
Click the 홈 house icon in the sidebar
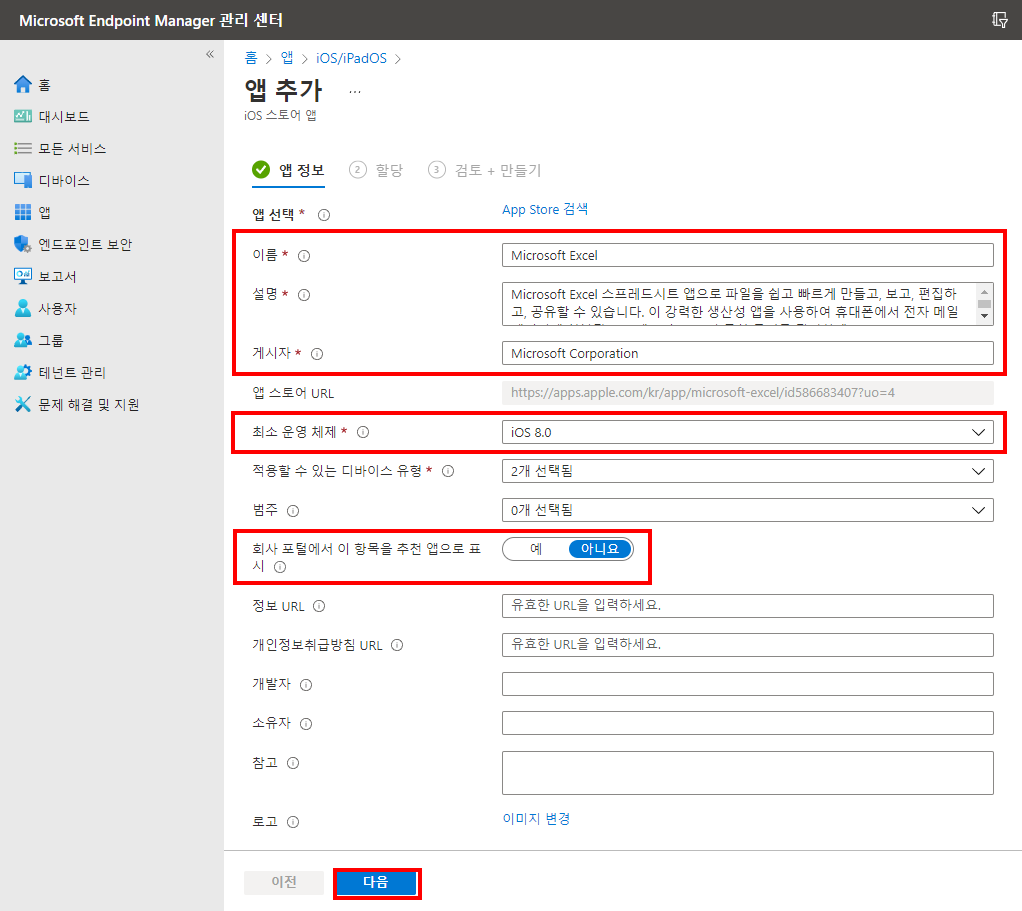coord(23,84)
